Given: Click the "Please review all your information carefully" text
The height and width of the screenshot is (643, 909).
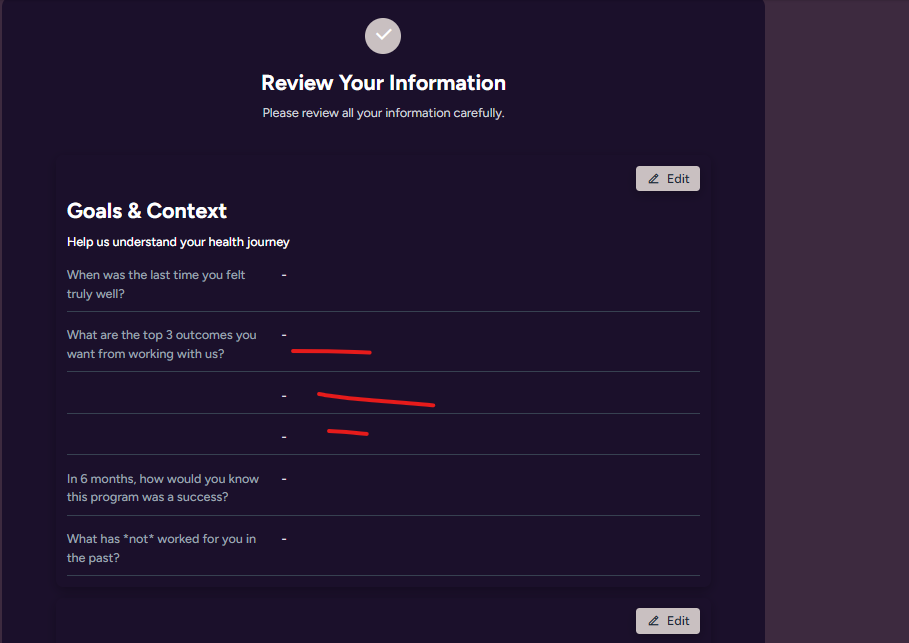Looking at the screenshot, I should pyautogui.click(x=383, y=113).
